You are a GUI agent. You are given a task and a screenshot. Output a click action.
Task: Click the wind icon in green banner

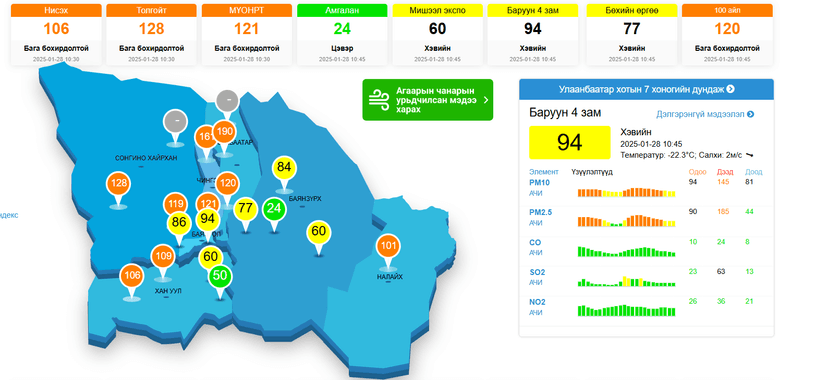(x=378, y=100)
